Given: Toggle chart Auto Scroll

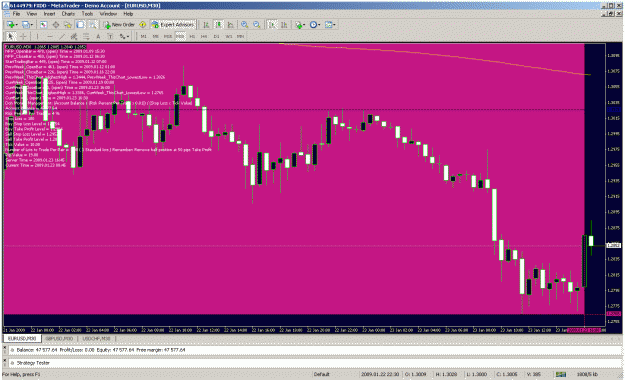Looking at the screenshot, I should click(272, 25).
